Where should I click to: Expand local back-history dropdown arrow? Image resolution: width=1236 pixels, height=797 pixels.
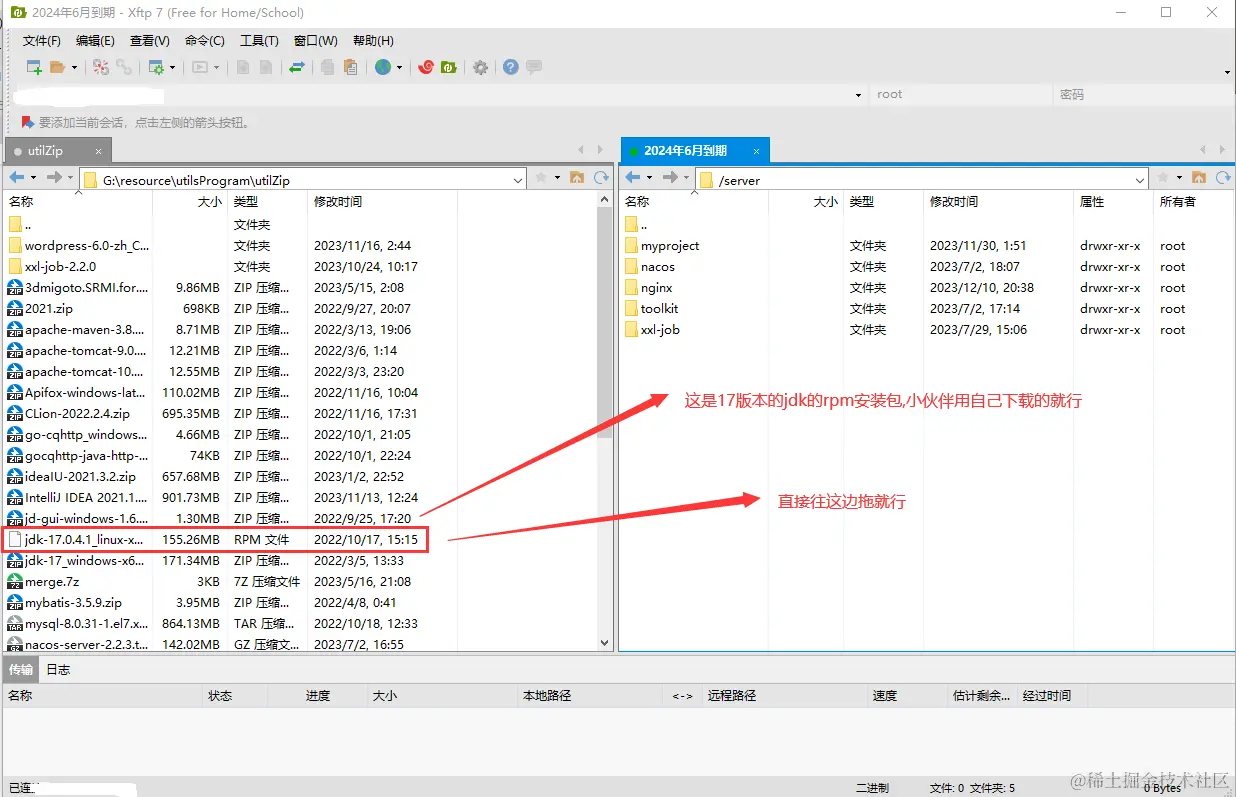click(x=33, y=178)
